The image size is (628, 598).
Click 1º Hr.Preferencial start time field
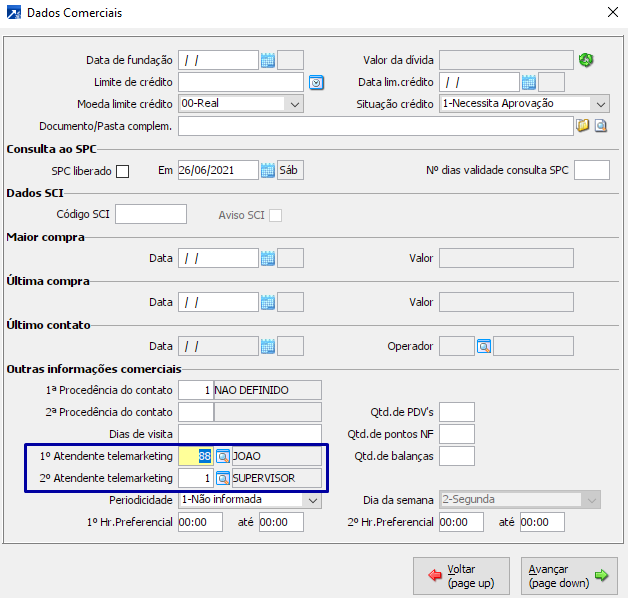point(200,522)
